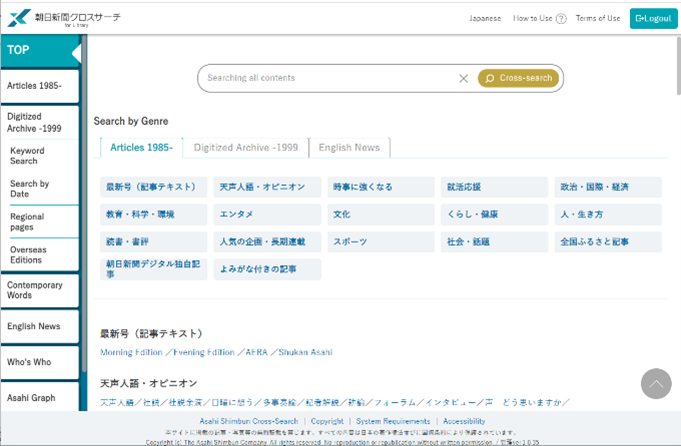Open Articles 1985- in the sidebar
The image size is (681, 446).
(40, 86)
